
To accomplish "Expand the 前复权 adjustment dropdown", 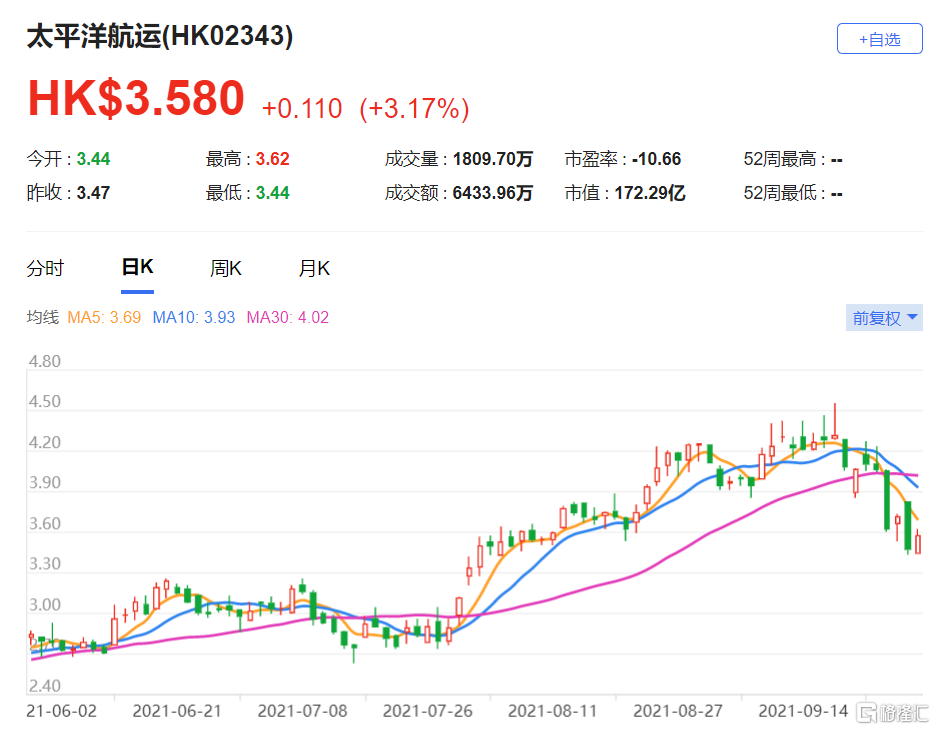I will click(884, 317).
